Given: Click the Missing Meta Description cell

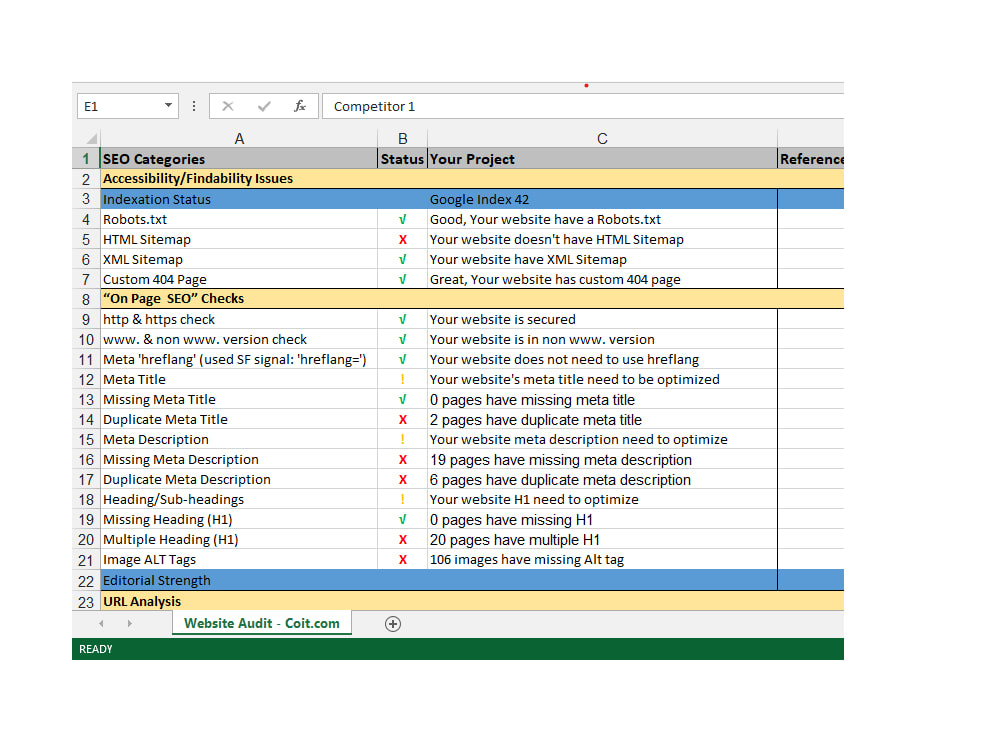Looking at the screenshot, I should tap(239, 459).
